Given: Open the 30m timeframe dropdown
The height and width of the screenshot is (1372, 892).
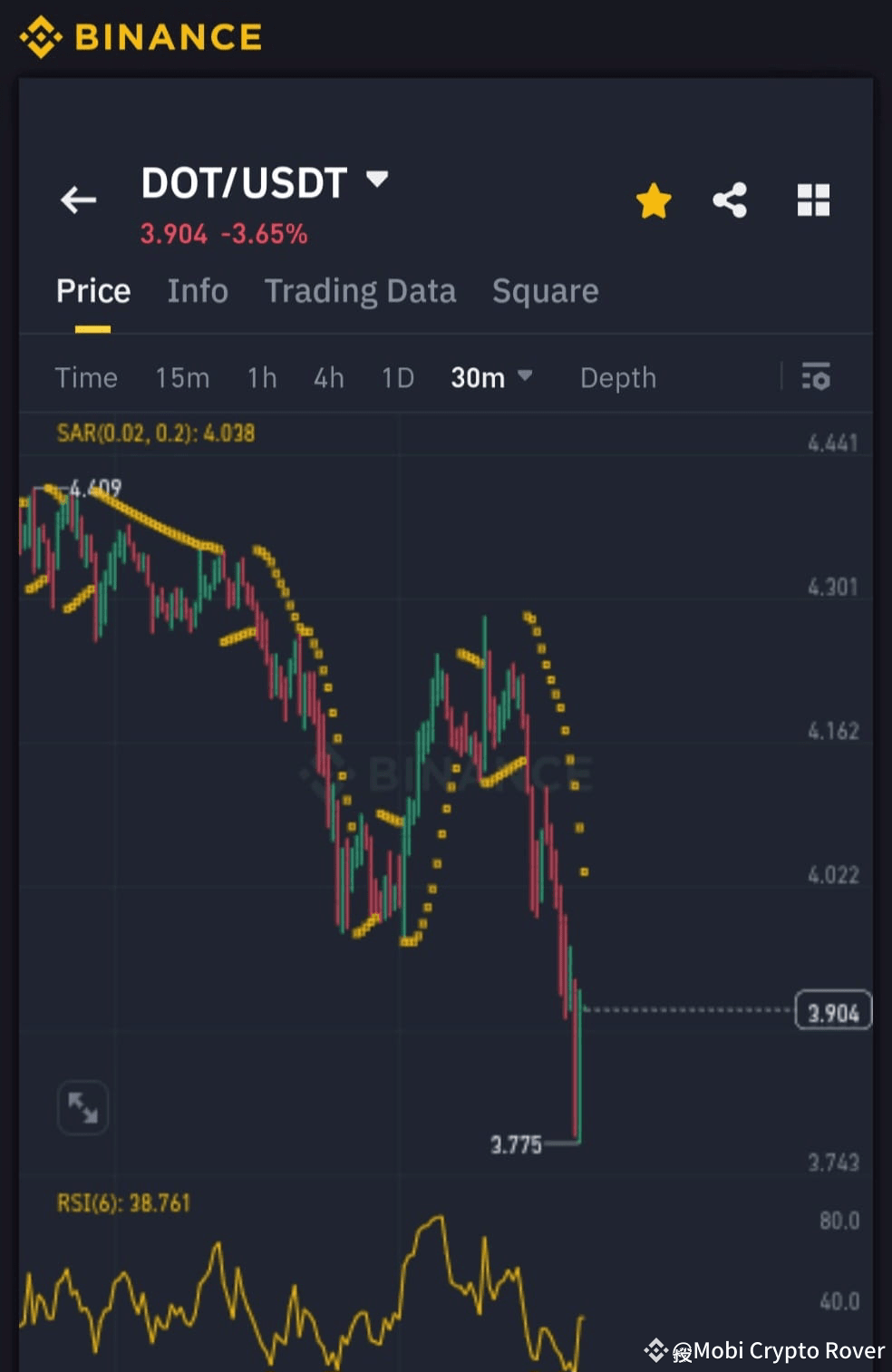Looking at the screenshot, I should [x=490, y=377].
